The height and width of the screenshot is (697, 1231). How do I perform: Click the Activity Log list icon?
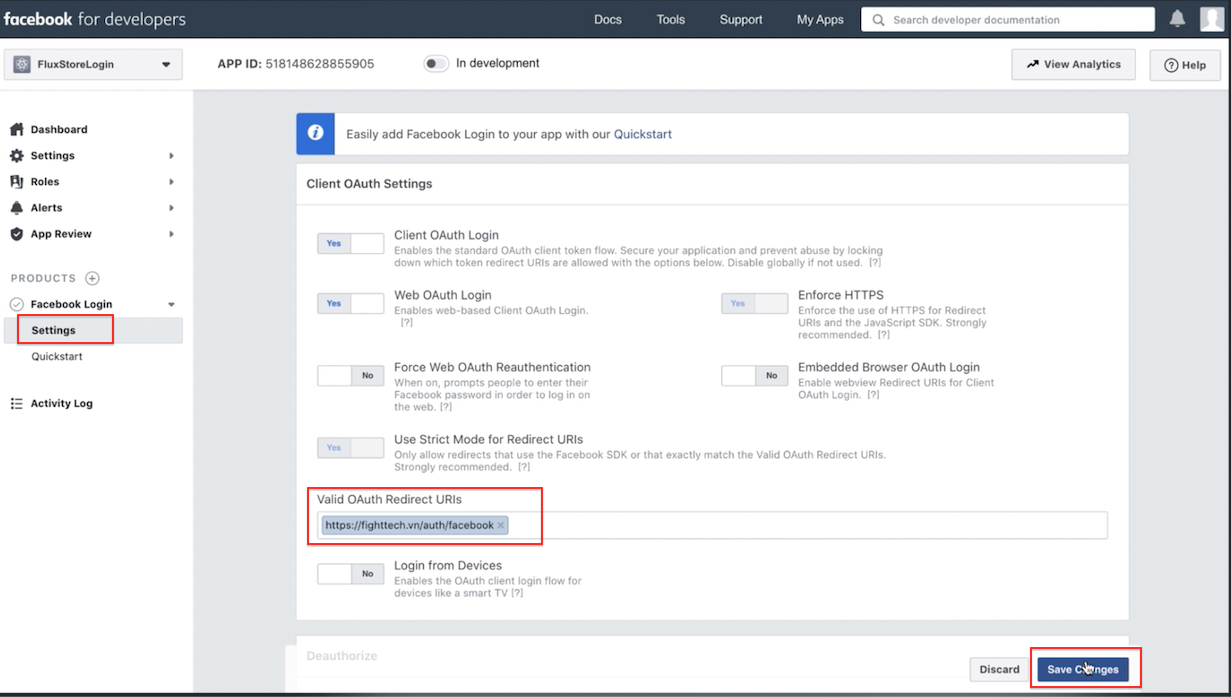(16, 403)
